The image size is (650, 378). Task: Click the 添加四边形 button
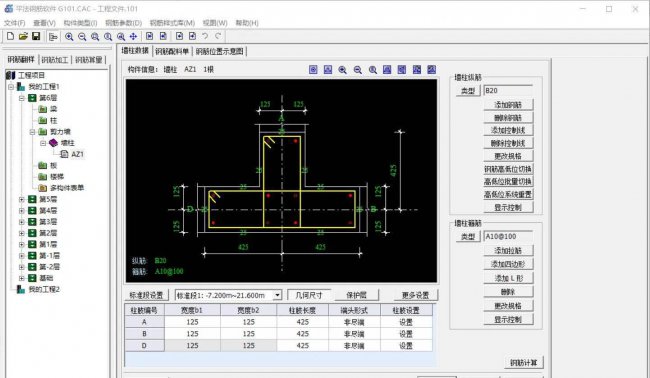point(508,264)
